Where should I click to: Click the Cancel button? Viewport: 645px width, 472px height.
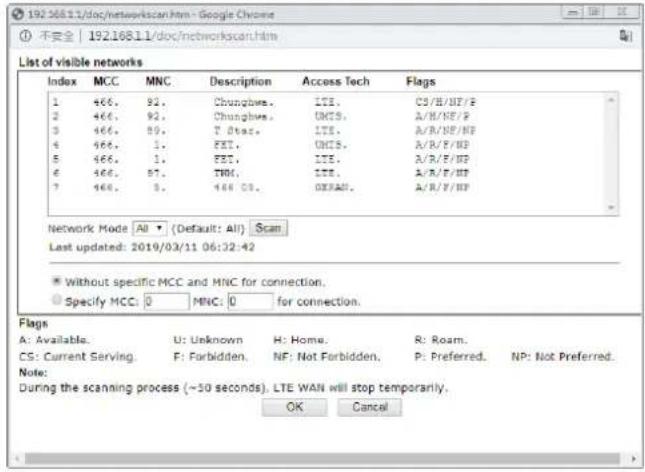click(370, 407)
